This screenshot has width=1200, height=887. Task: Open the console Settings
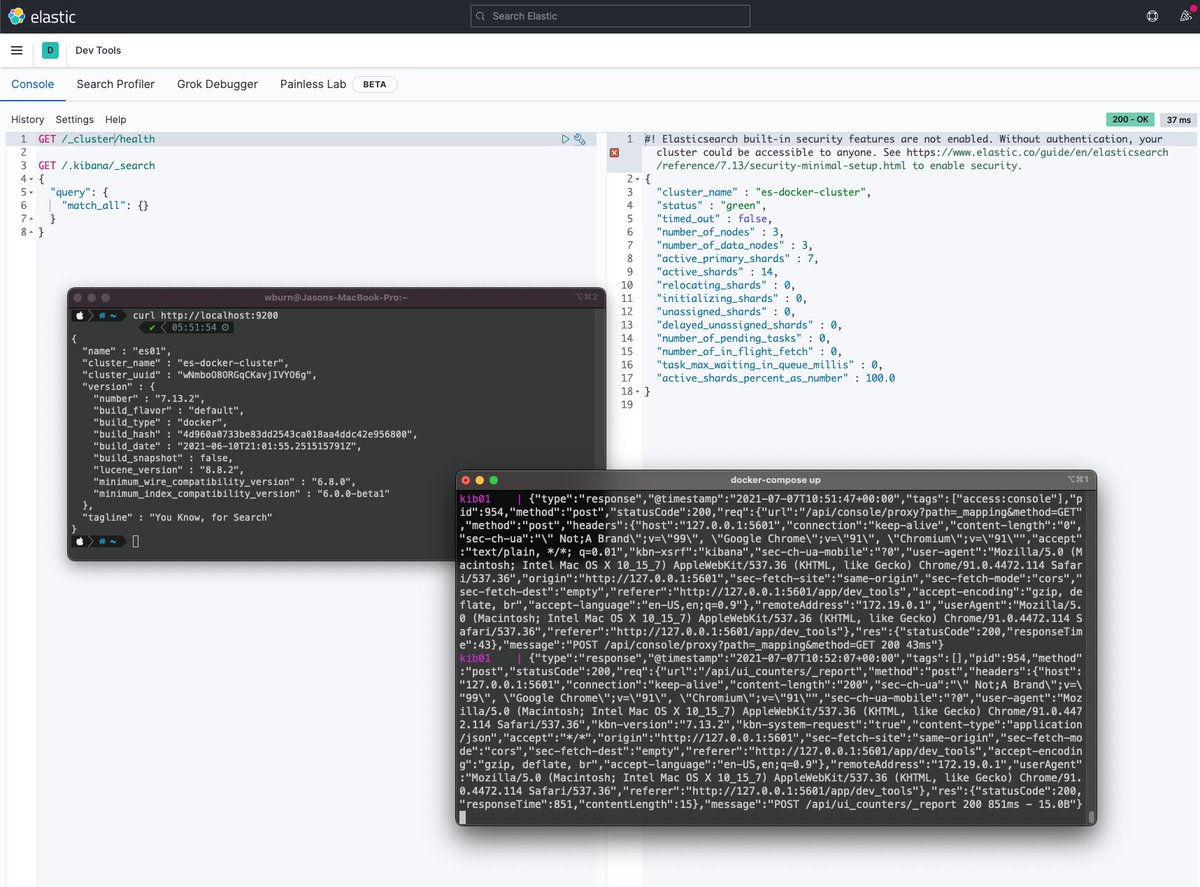click(74, 120)
